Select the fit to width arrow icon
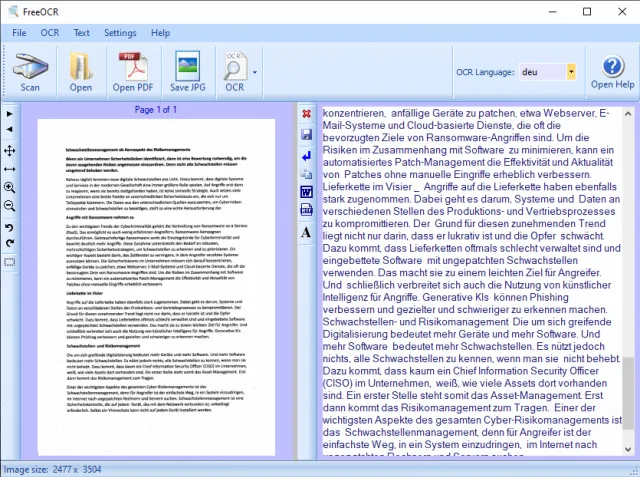640x477 pixels. pyautogui.click(x=9, y=169)
